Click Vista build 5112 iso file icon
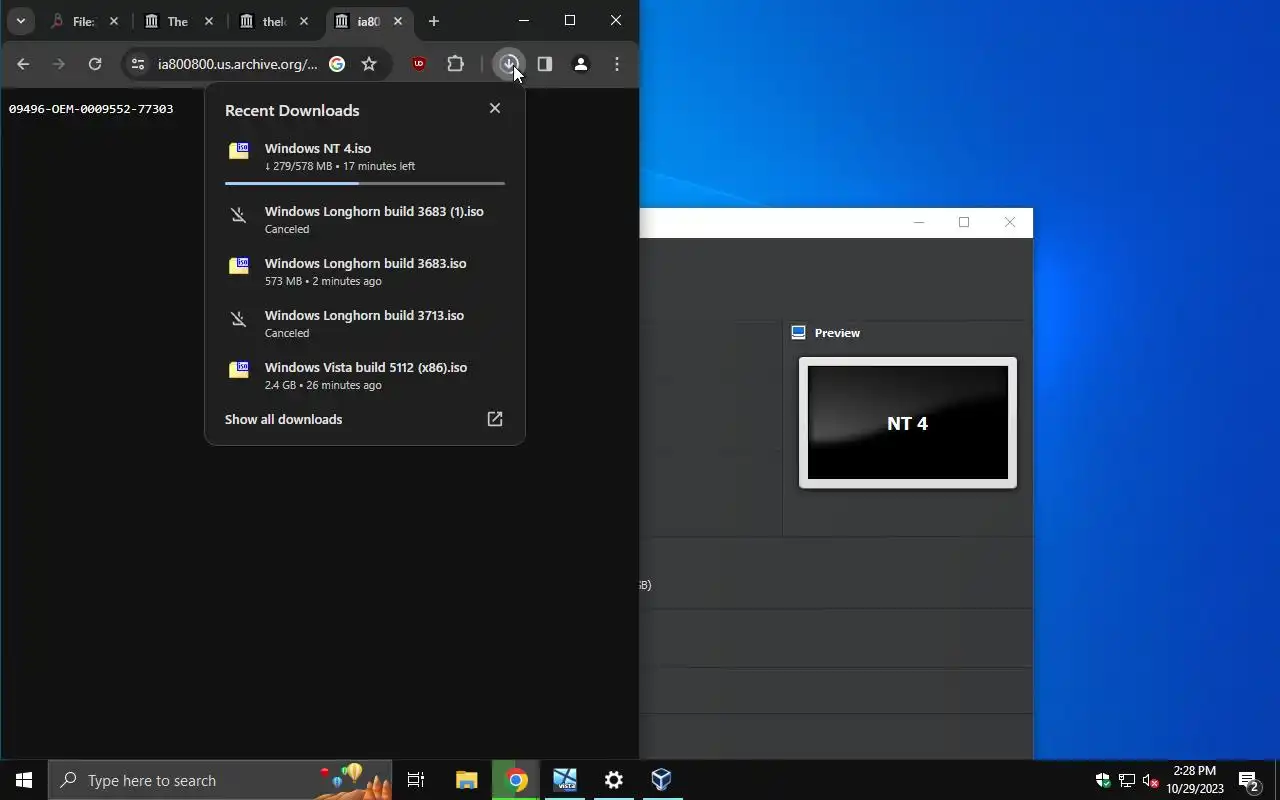Image resolution: width=1280 pixels, height=800 pixels. (239, 370)
